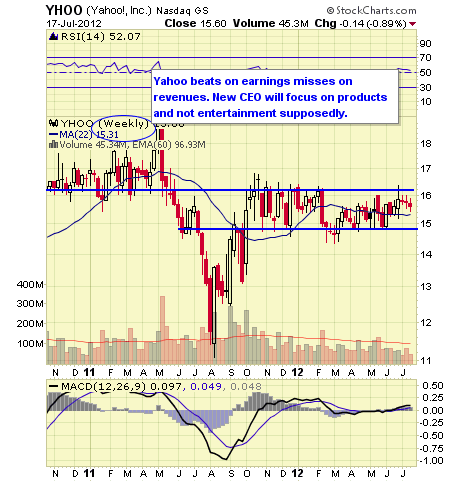Click the -0.50 MACD axis label
Viewport: 460px width, 482px height.
[431, 436]
